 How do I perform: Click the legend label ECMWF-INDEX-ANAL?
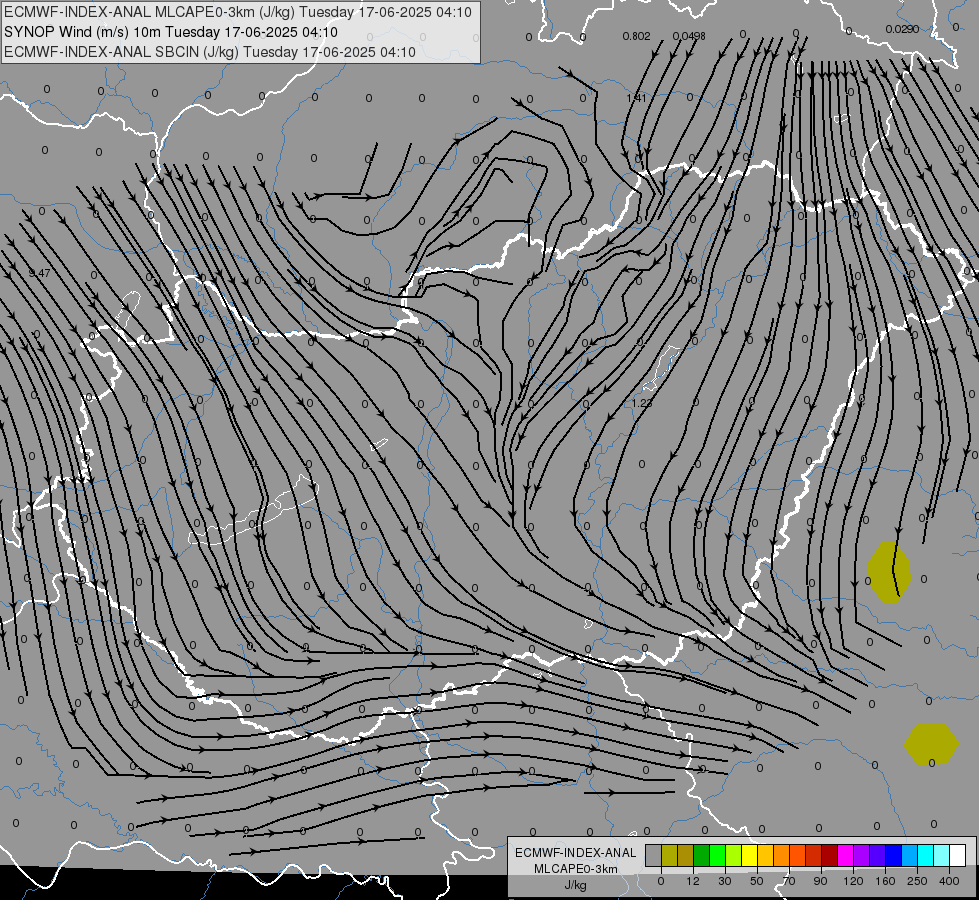[576, 853]
